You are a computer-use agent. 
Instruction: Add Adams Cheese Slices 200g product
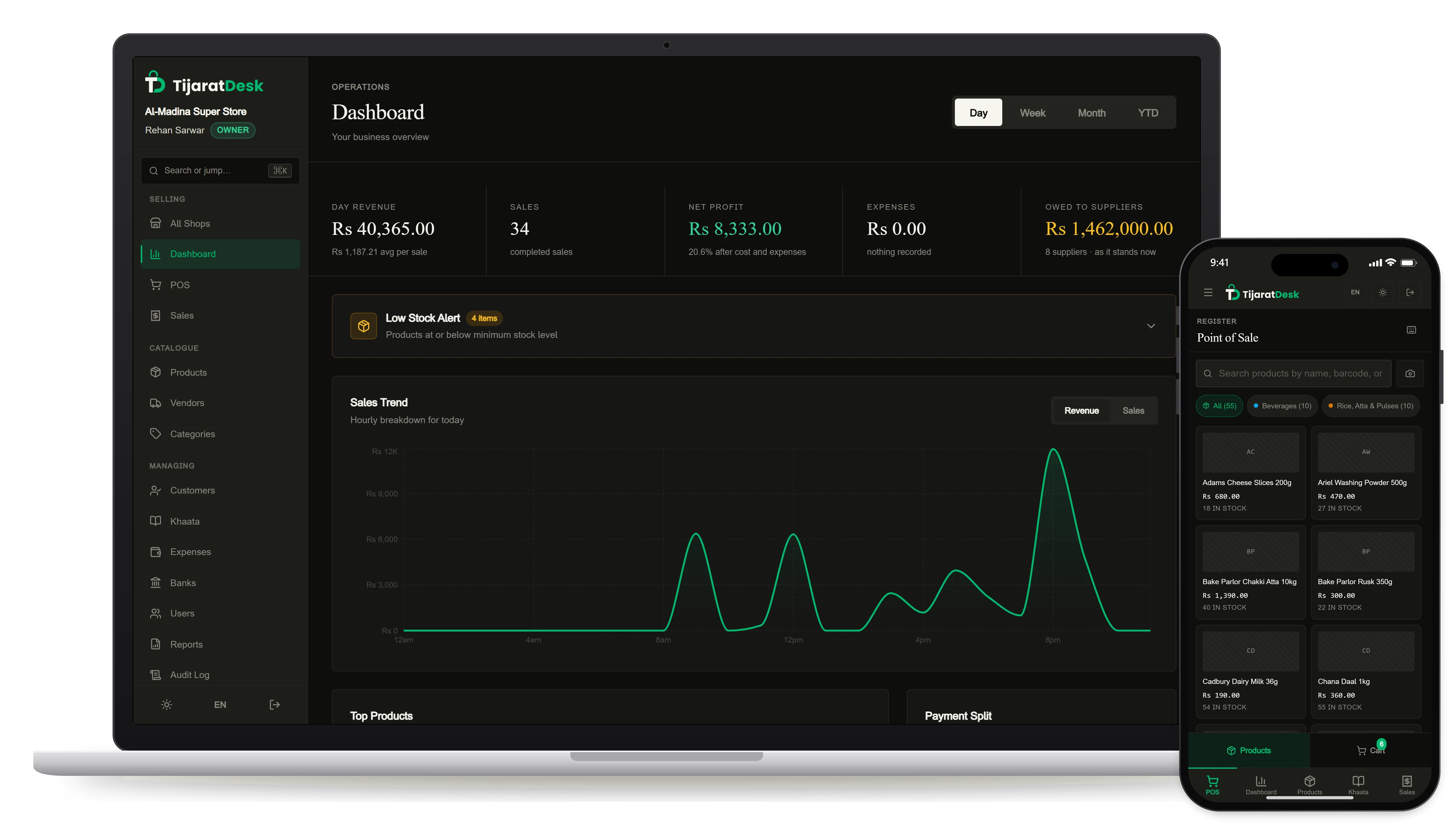coord(1251,472)
